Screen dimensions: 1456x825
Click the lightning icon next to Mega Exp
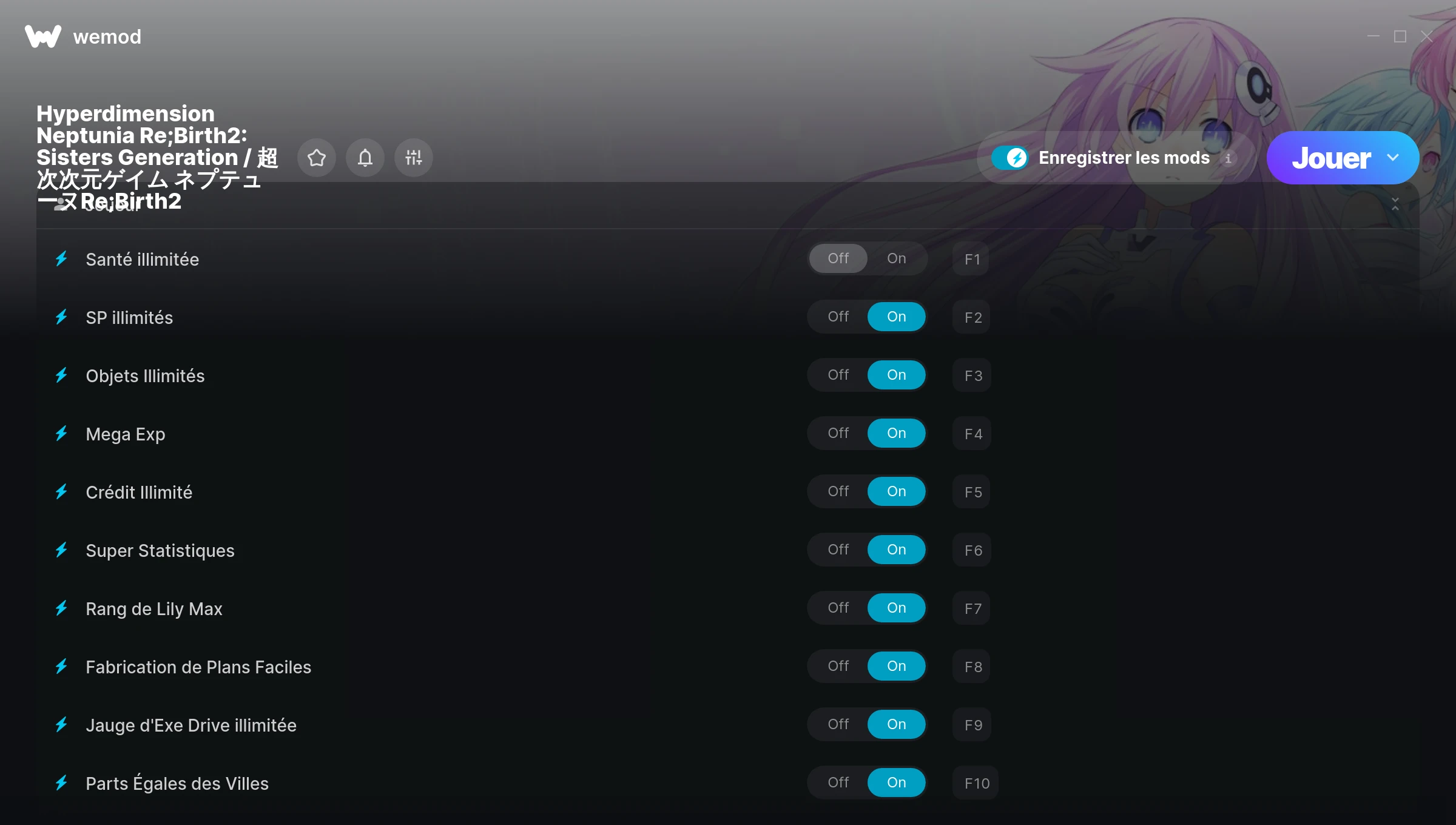(61, 434)
